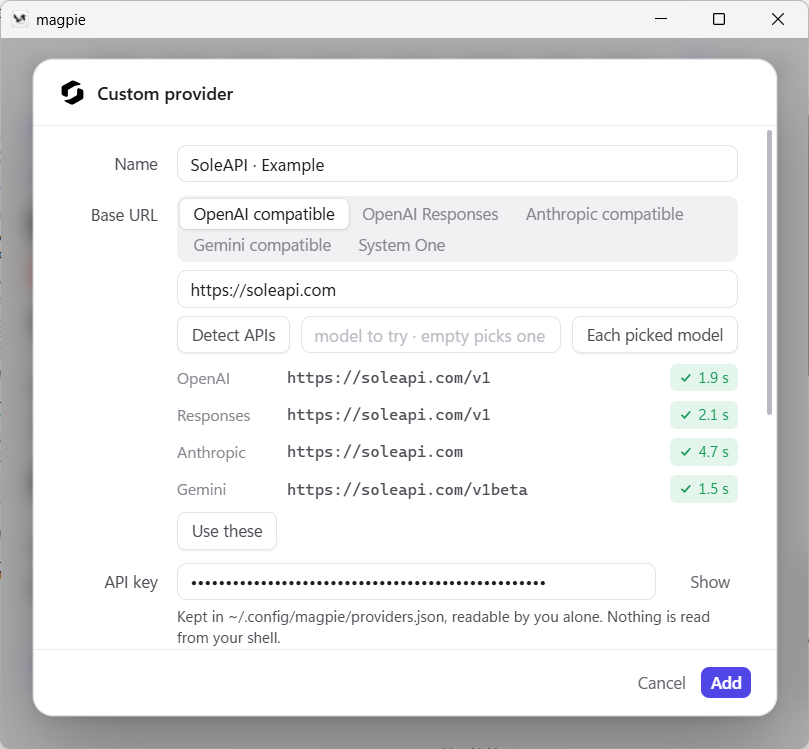Viewport: 809px width, 749px height.
Task: Click the 'Custom provider' heading
Action: 165,94
